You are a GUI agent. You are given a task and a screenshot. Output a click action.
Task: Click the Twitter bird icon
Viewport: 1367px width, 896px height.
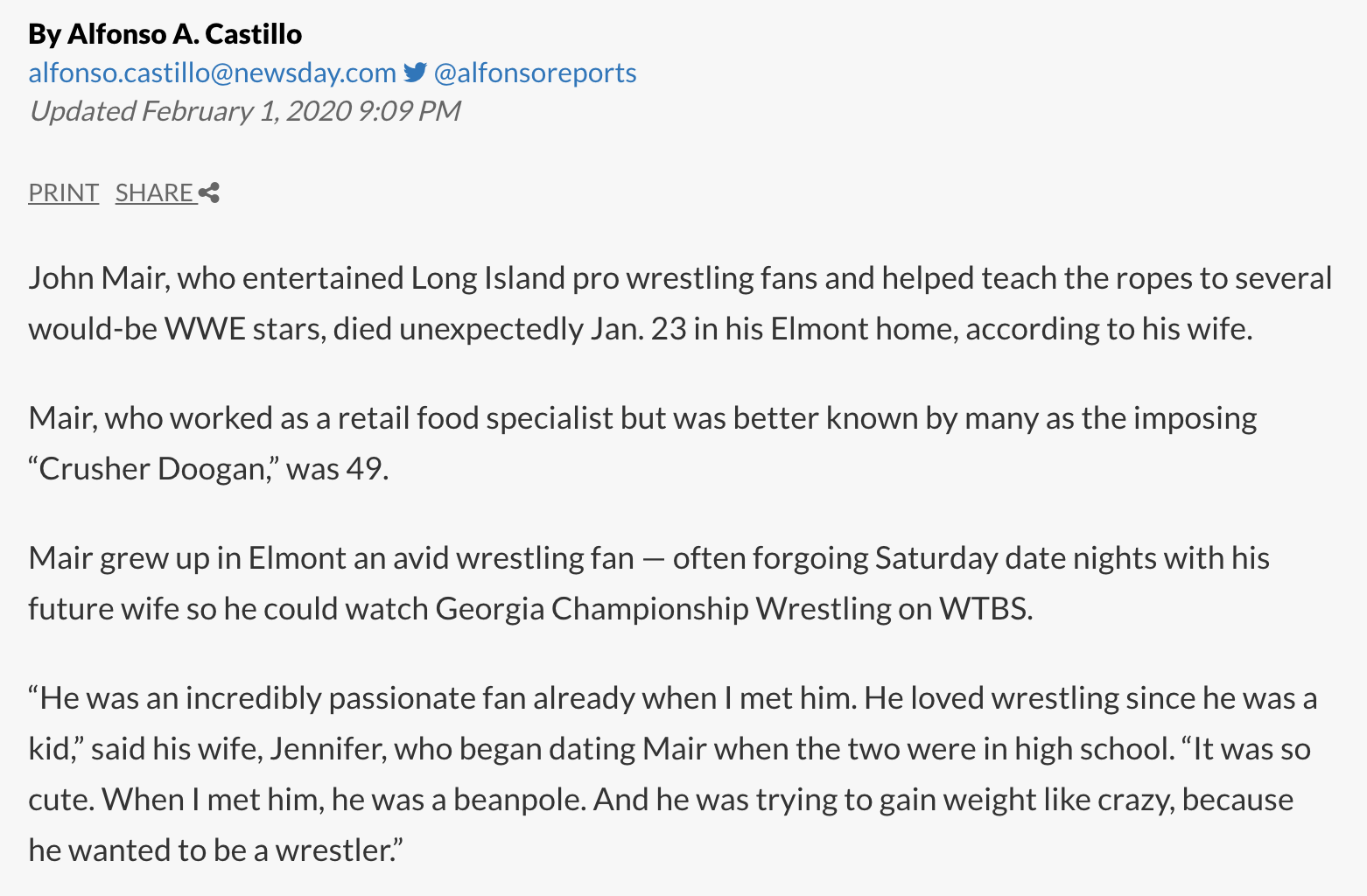[x=415, y=73]
